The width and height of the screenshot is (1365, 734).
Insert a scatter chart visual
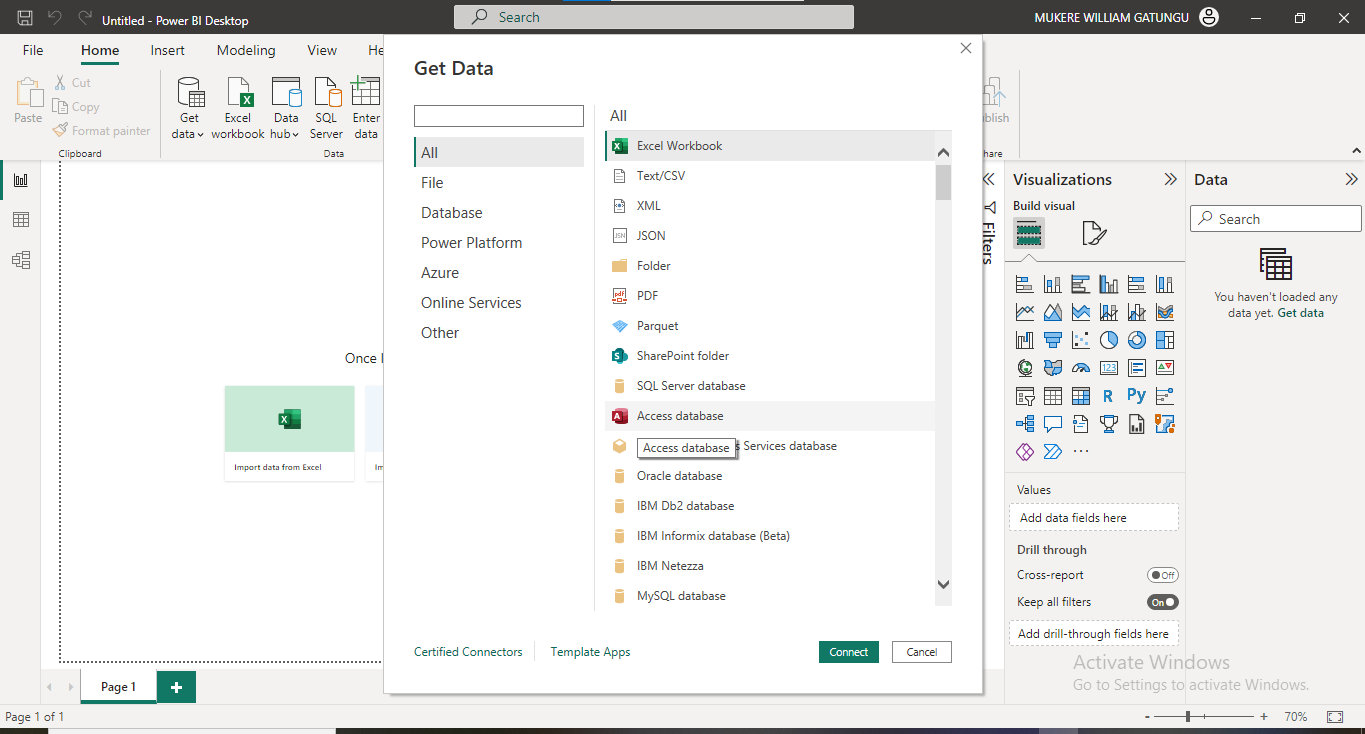1080,340
